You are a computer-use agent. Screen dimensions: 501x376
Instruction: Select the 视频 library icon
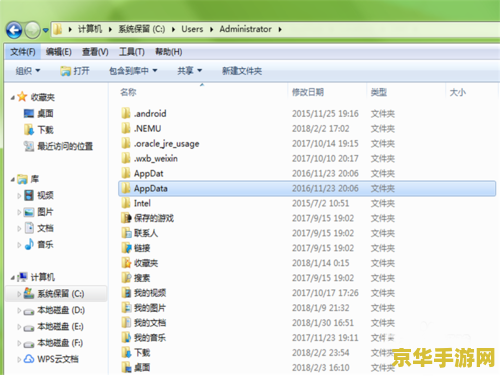coord(29,195)
